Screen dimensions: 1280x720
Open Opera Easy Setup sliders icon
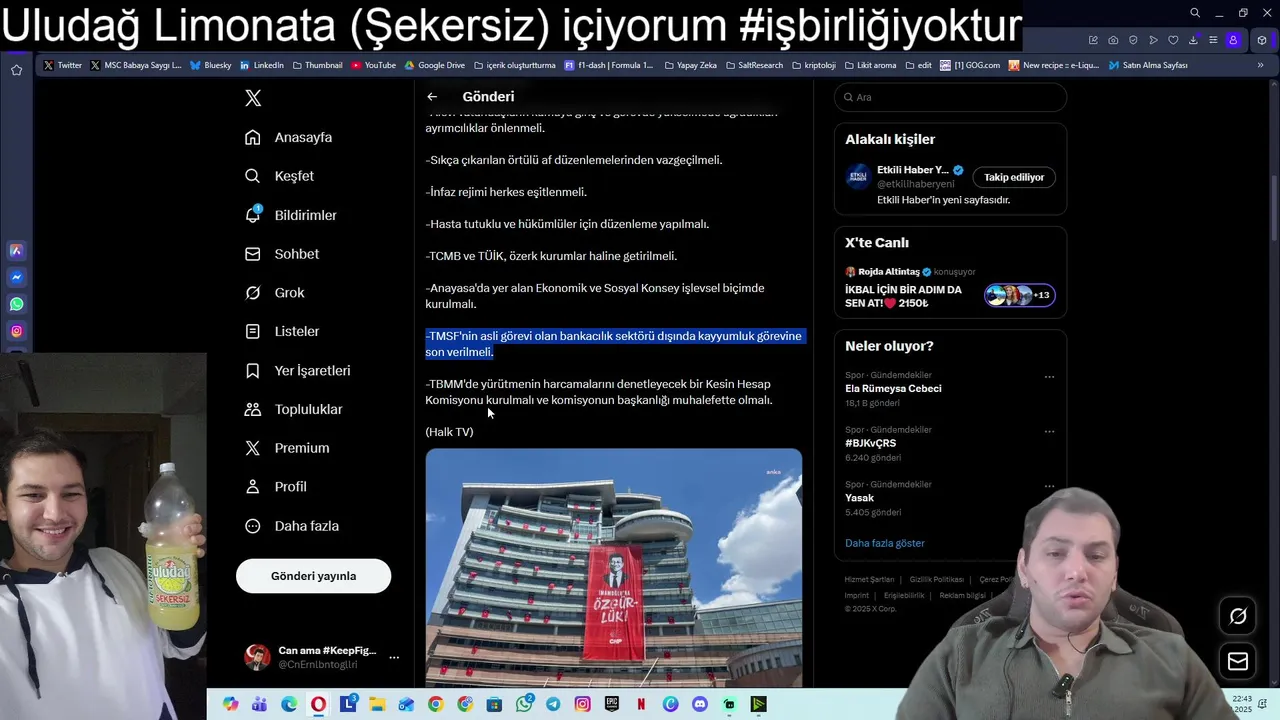coord(1213,40)
